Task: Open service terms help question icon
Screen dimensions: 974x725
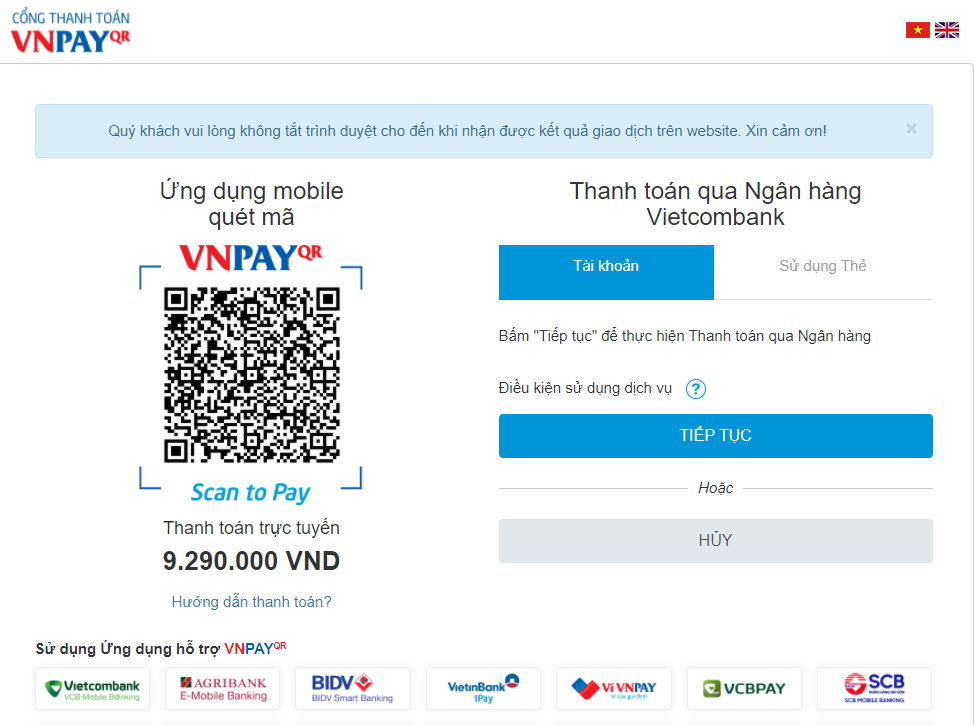Action: point(696,389)
